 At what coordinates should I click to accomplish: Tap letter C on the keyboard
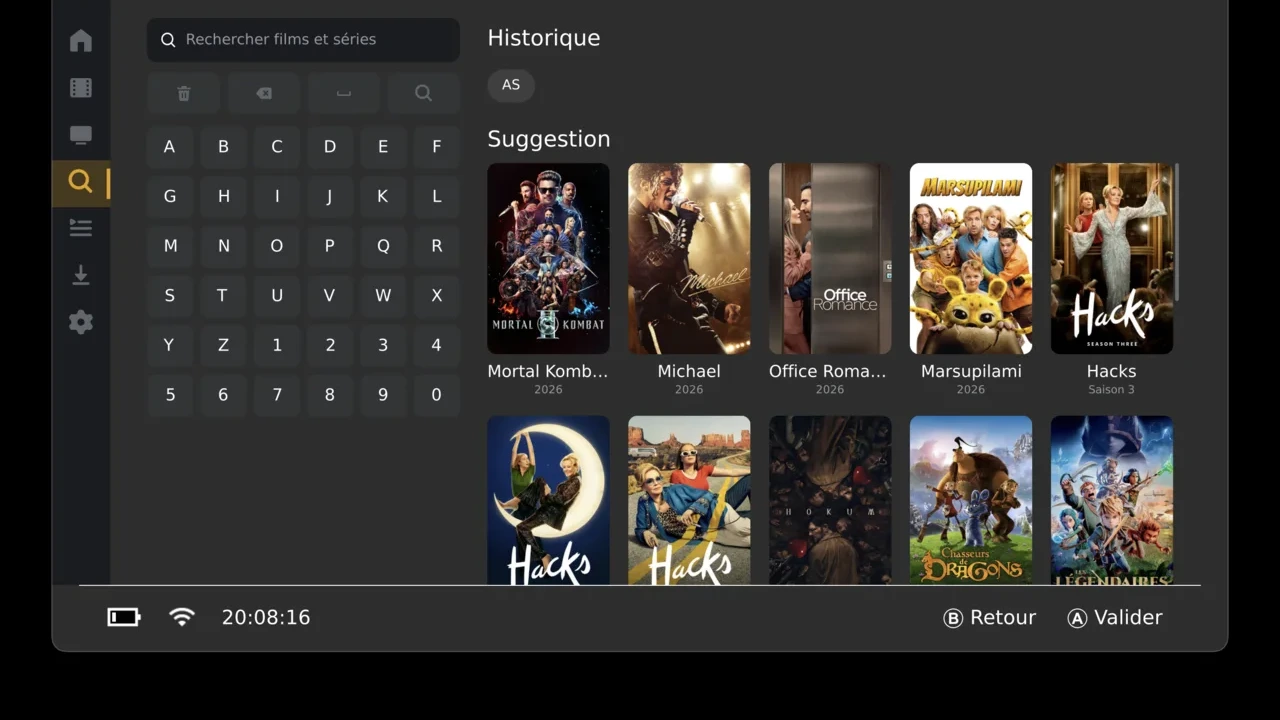click(x=277, y=147)
